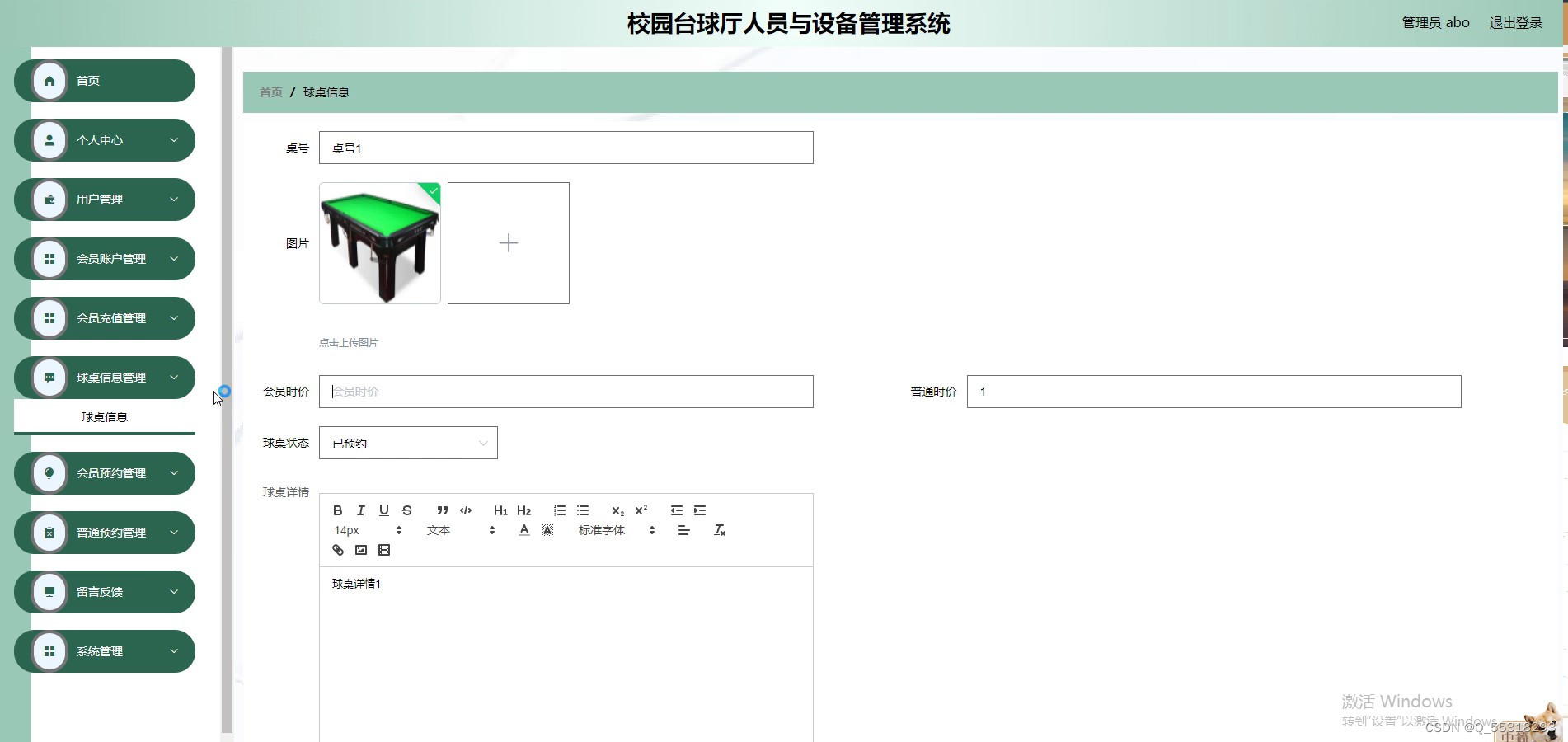The height and width of the screenshot is (742, 1568).
Task: Toggle the numbered list in the editor
Action: pyautogui.click(x=559, y=510)
